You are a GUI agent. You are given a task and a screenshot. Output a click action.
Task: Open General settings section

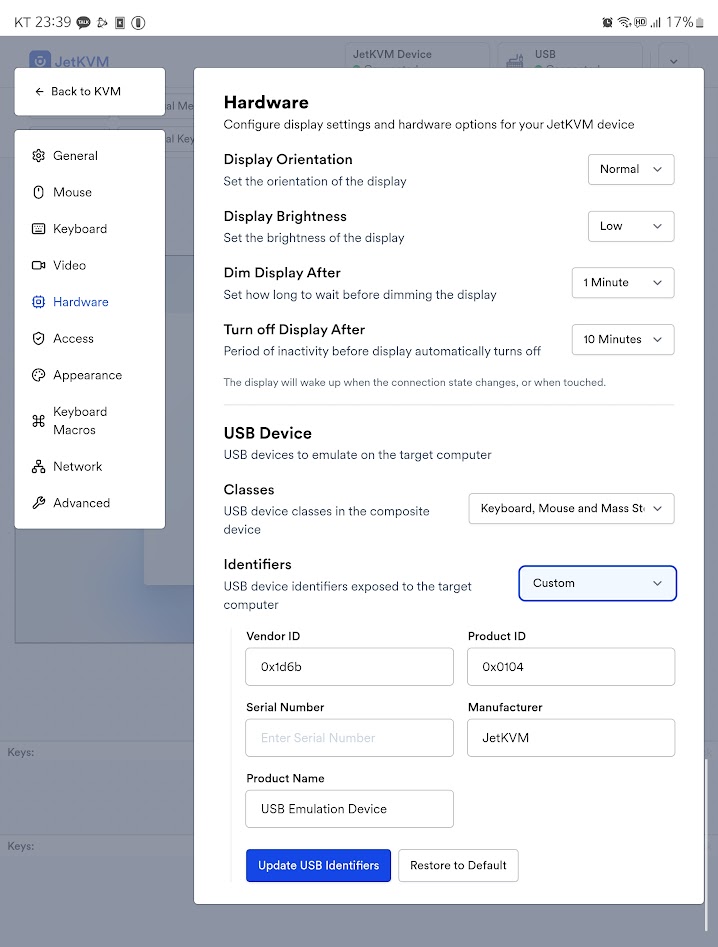[x=89, y=156]
